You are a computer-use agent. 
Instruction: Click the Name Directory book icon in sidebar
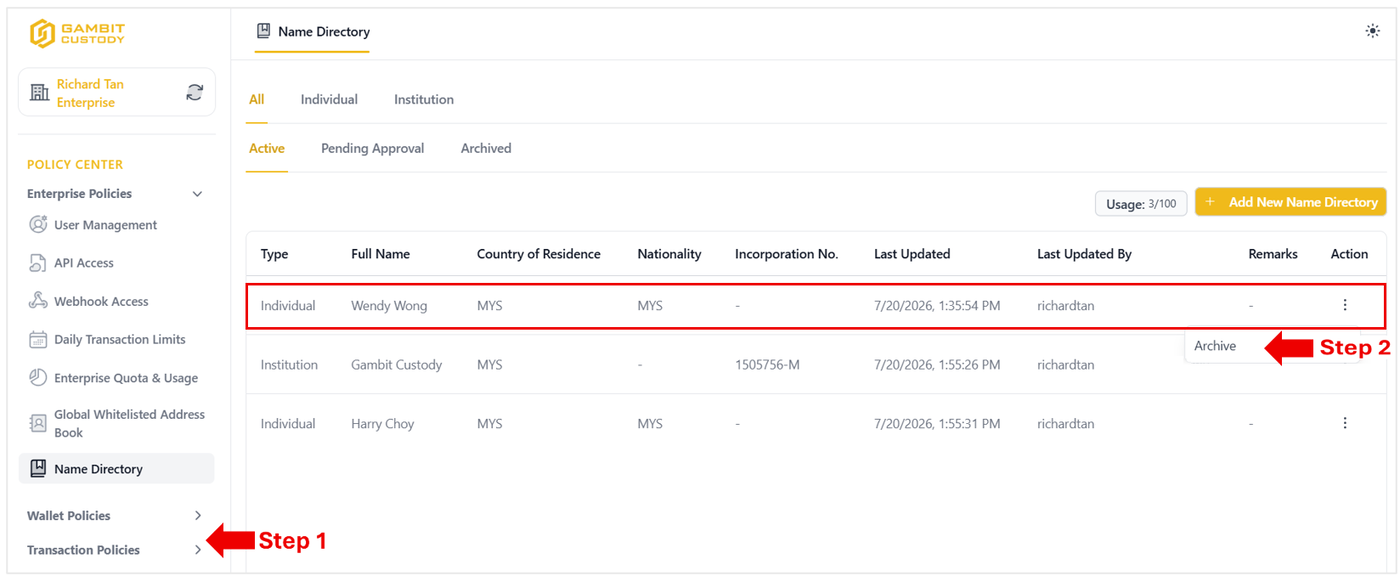(x=38, y=469)
